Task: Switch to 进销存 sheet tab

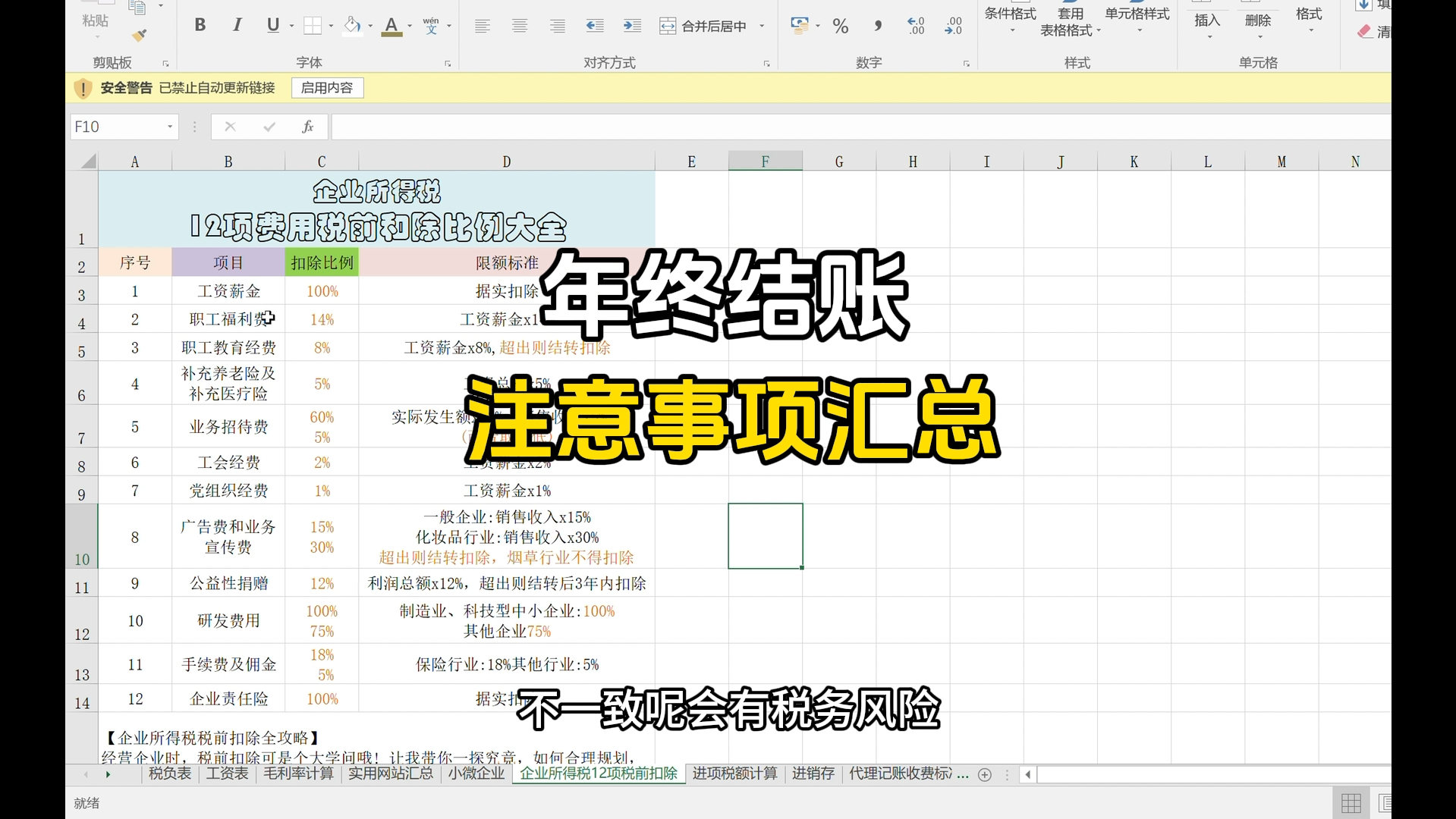Action: click(x=813, y=773)
